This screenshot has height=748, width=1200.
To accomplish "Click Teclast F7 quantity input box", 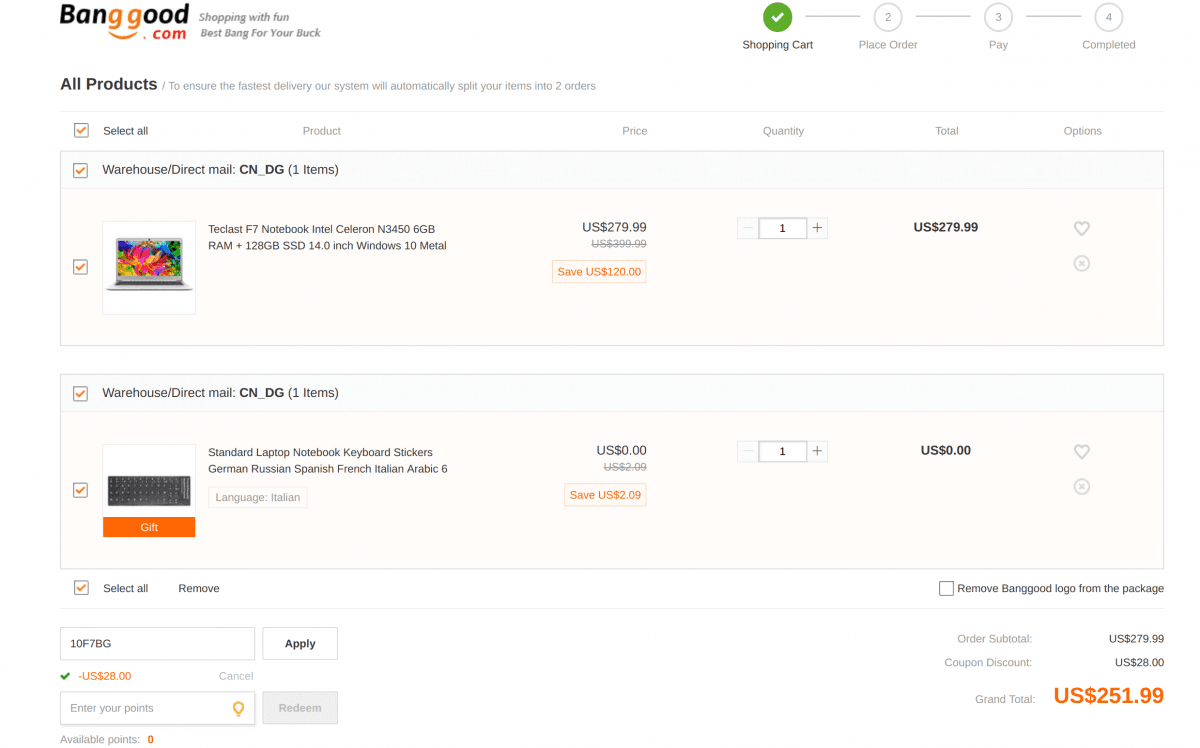I will 782,228.
